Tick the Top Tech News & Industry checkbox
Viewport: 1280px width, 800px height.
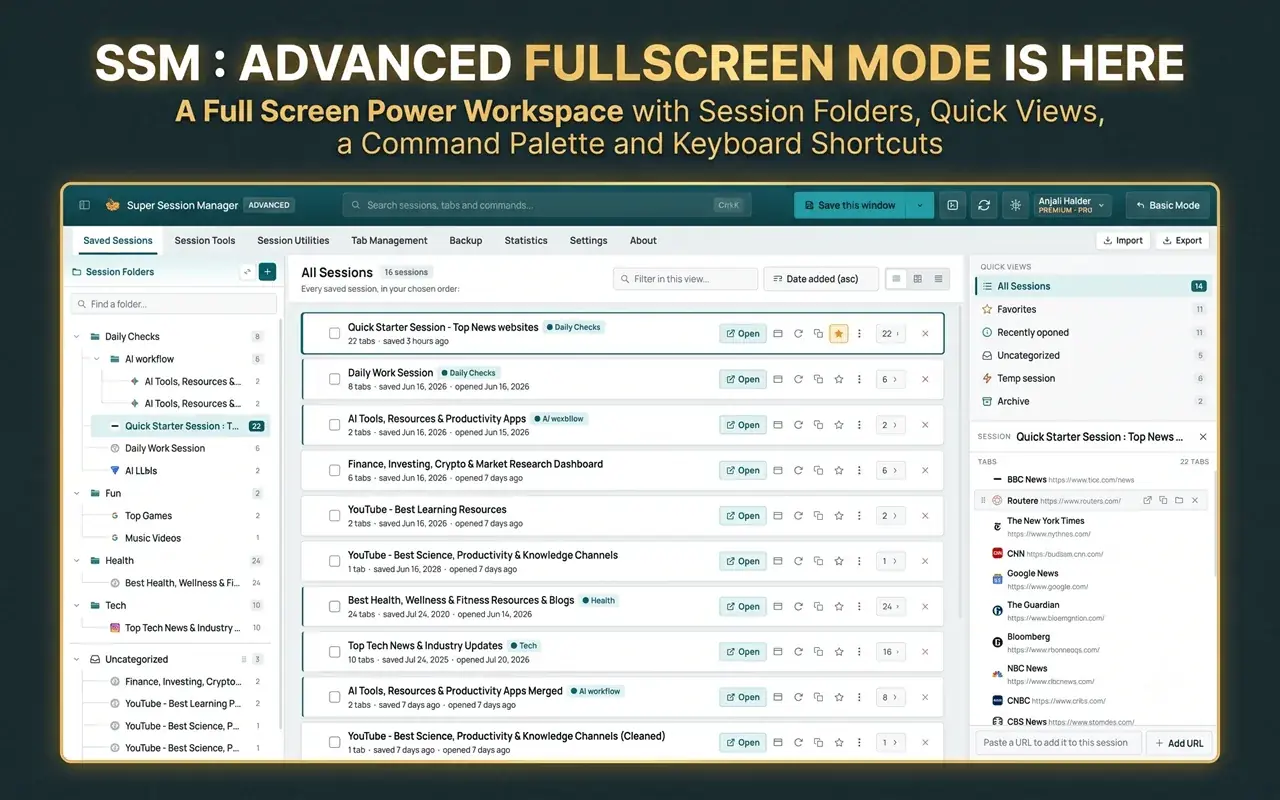click(x=335, y=652)
